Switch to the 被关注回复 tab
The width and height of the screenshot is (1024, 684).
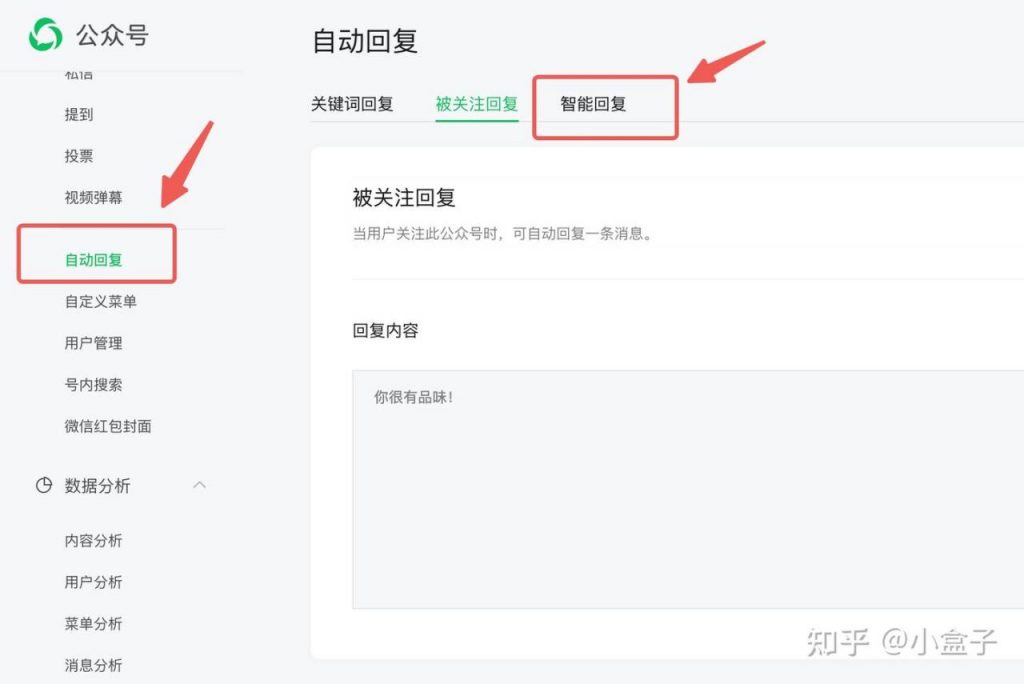(x=477, y=103)
